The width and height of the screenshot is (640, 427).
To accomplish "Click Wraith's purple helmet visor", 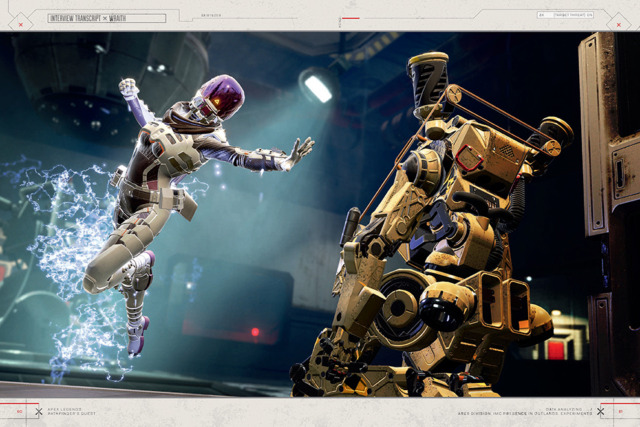I will pyautogui.click(x=222, y=95).
